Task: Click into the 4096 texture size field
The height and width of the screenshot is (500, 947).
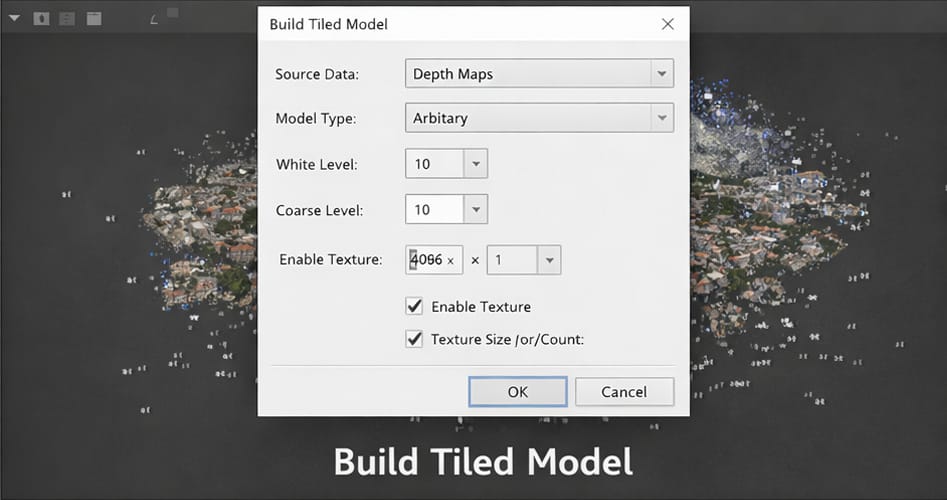Action: [x=427, y=260]
